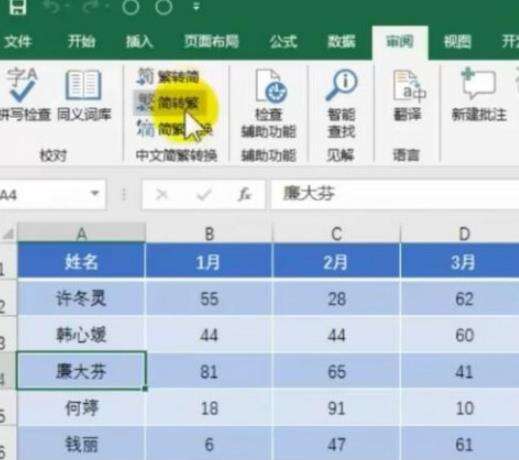Select 何婷's 3月 value 10
This screenshot has width=519, height=460.
pyautogui.click(x=460, y=407)
